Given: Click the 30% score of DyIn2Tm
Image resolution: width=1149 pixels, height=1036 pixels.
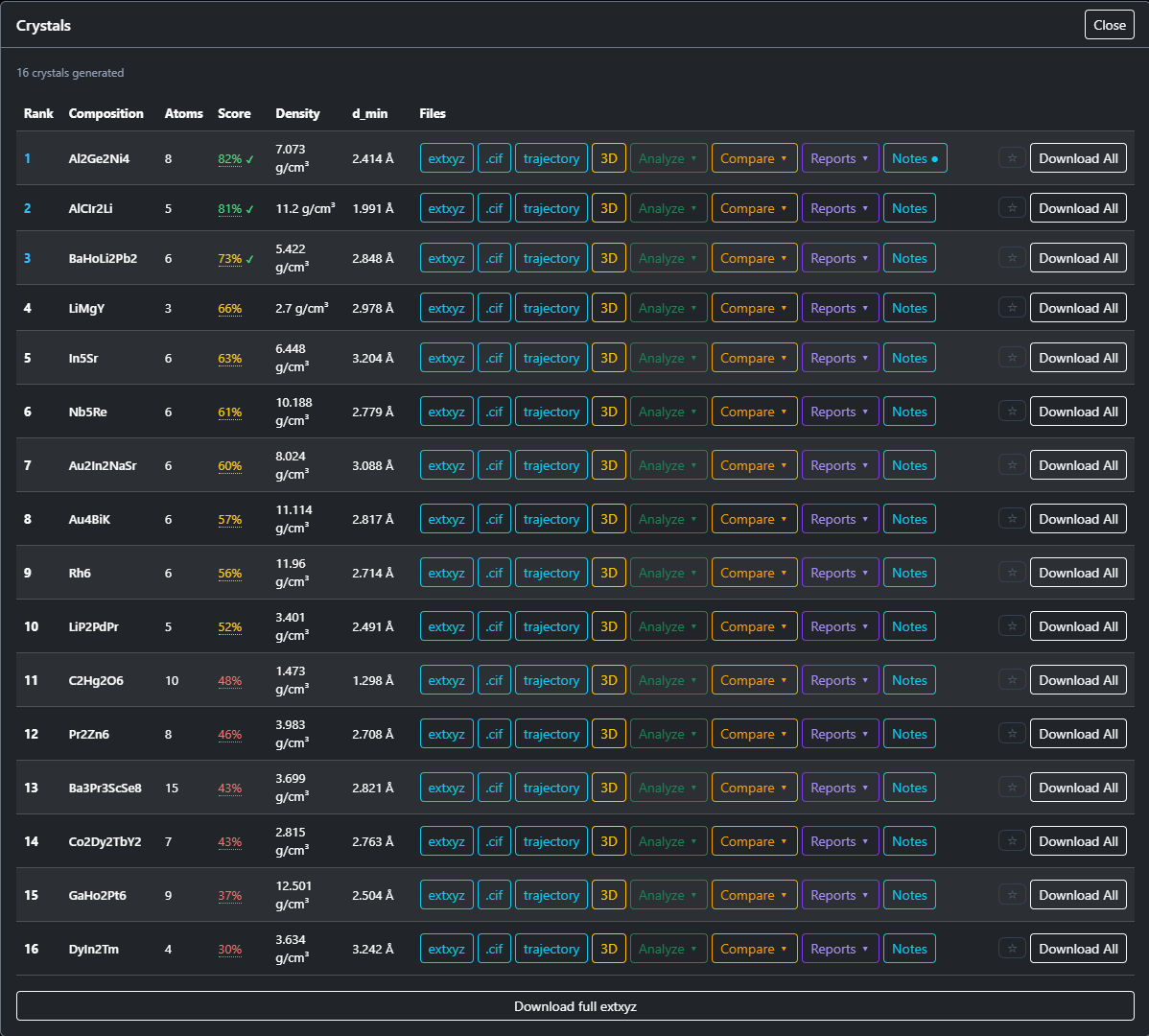Looking at the screenshot, I should coord(229,950).
